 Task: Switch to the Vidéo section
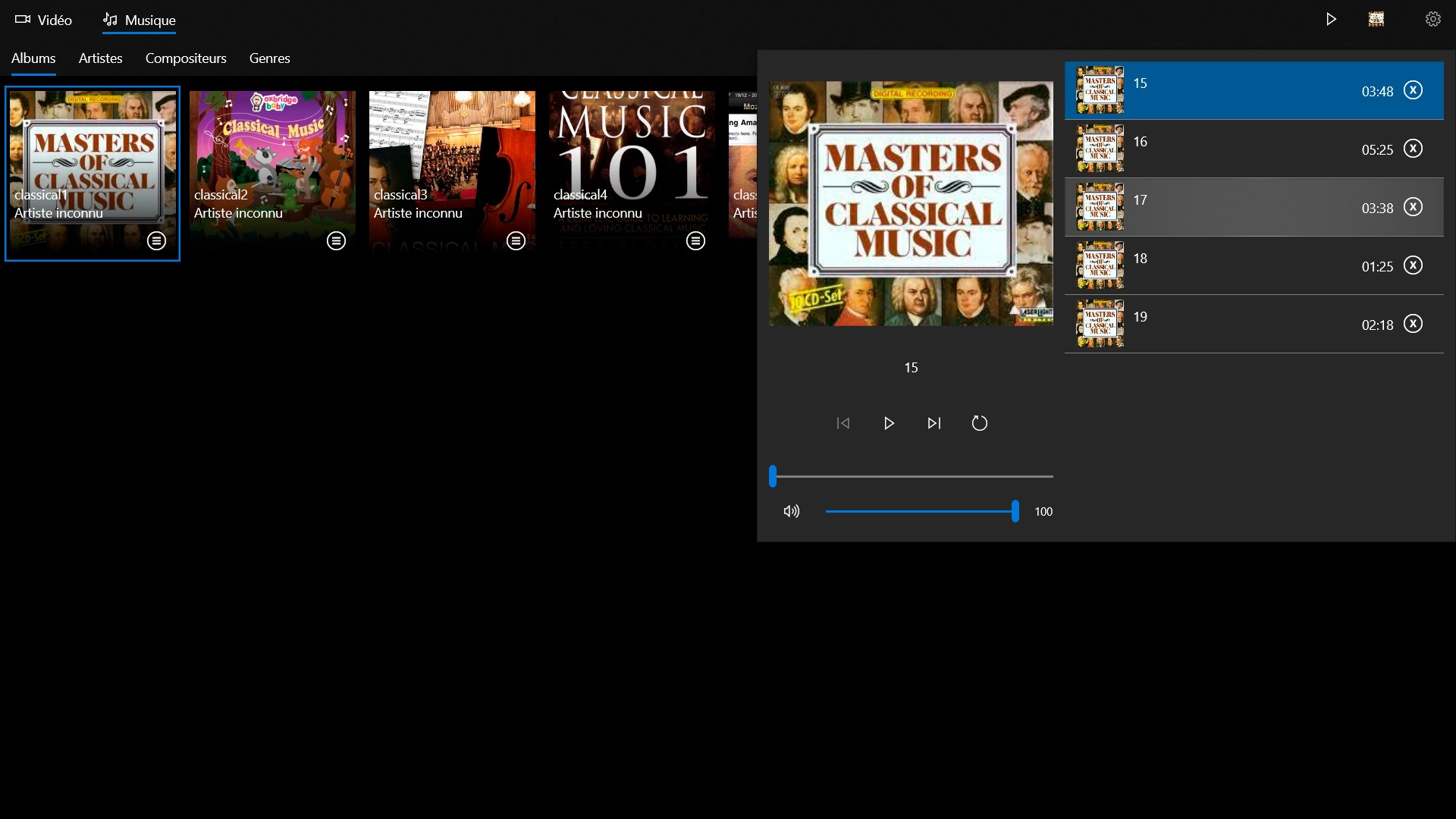[x=44, y=20]
